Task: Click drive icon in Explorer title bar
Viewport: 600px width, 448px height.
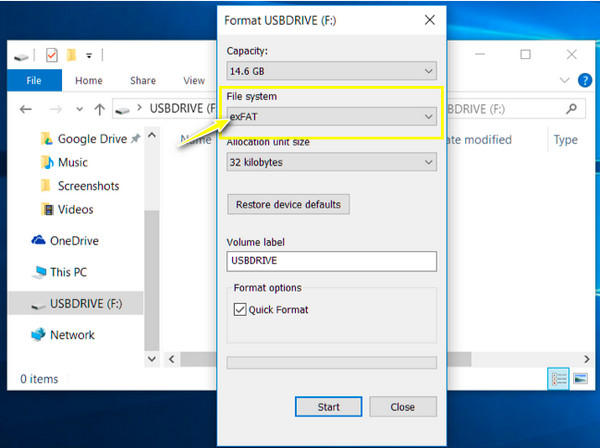Action: point(21,57)
